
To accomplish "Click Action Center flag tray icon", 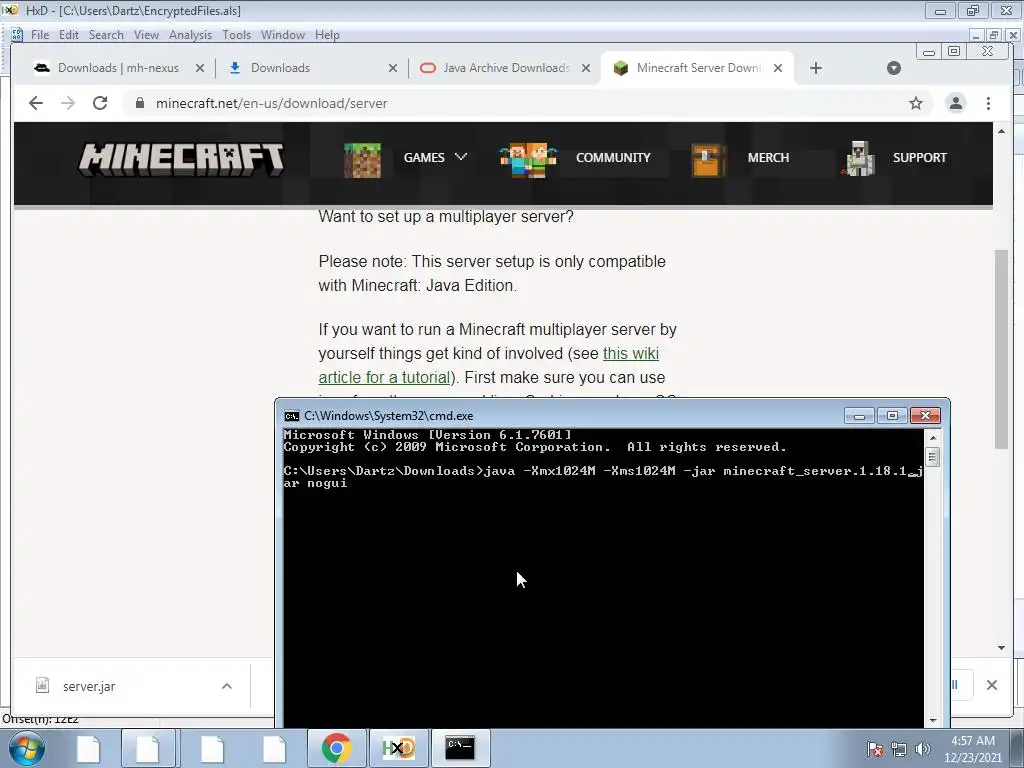I will (875, 749).
